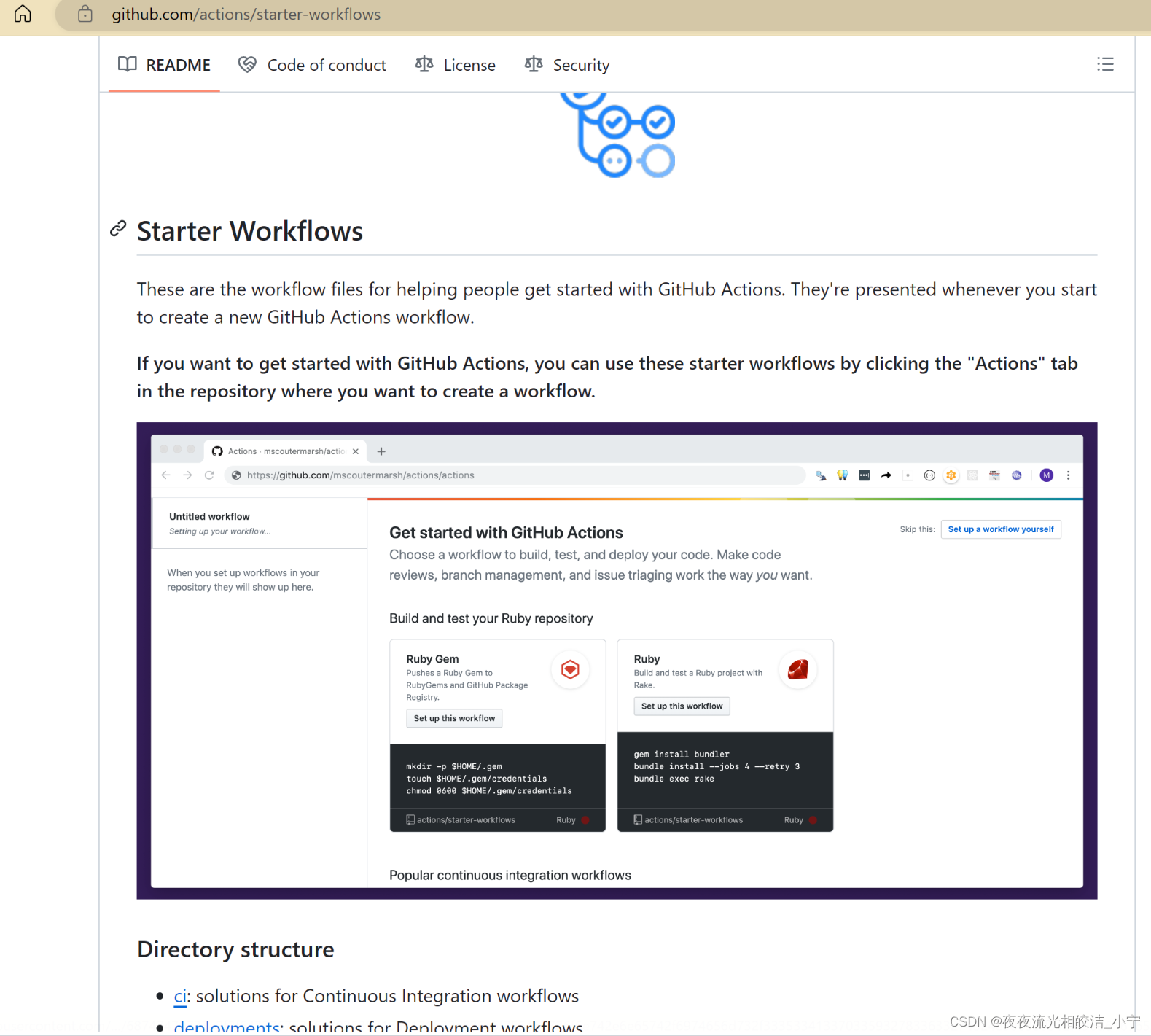The image size is (1151, 1036).
Task: Click the 'Directory structure' heading
Action: click(235, 949)
